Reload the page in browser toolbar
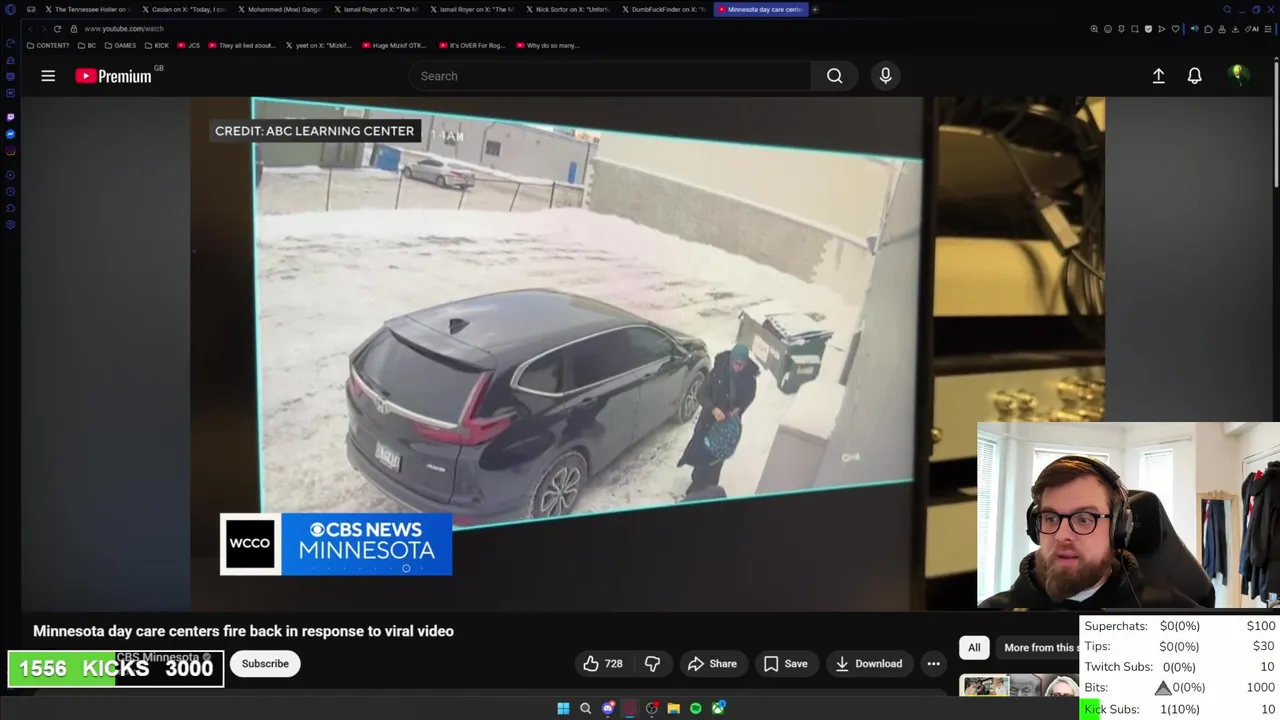The height and width of the screenshot is (720, 1280). point(57,29)
